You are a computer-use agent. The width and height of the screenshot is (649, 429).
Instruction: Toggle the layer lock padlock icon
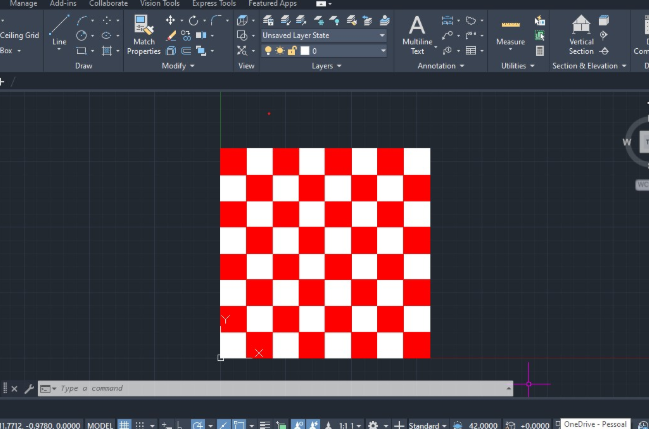click(x=291, y=50)
